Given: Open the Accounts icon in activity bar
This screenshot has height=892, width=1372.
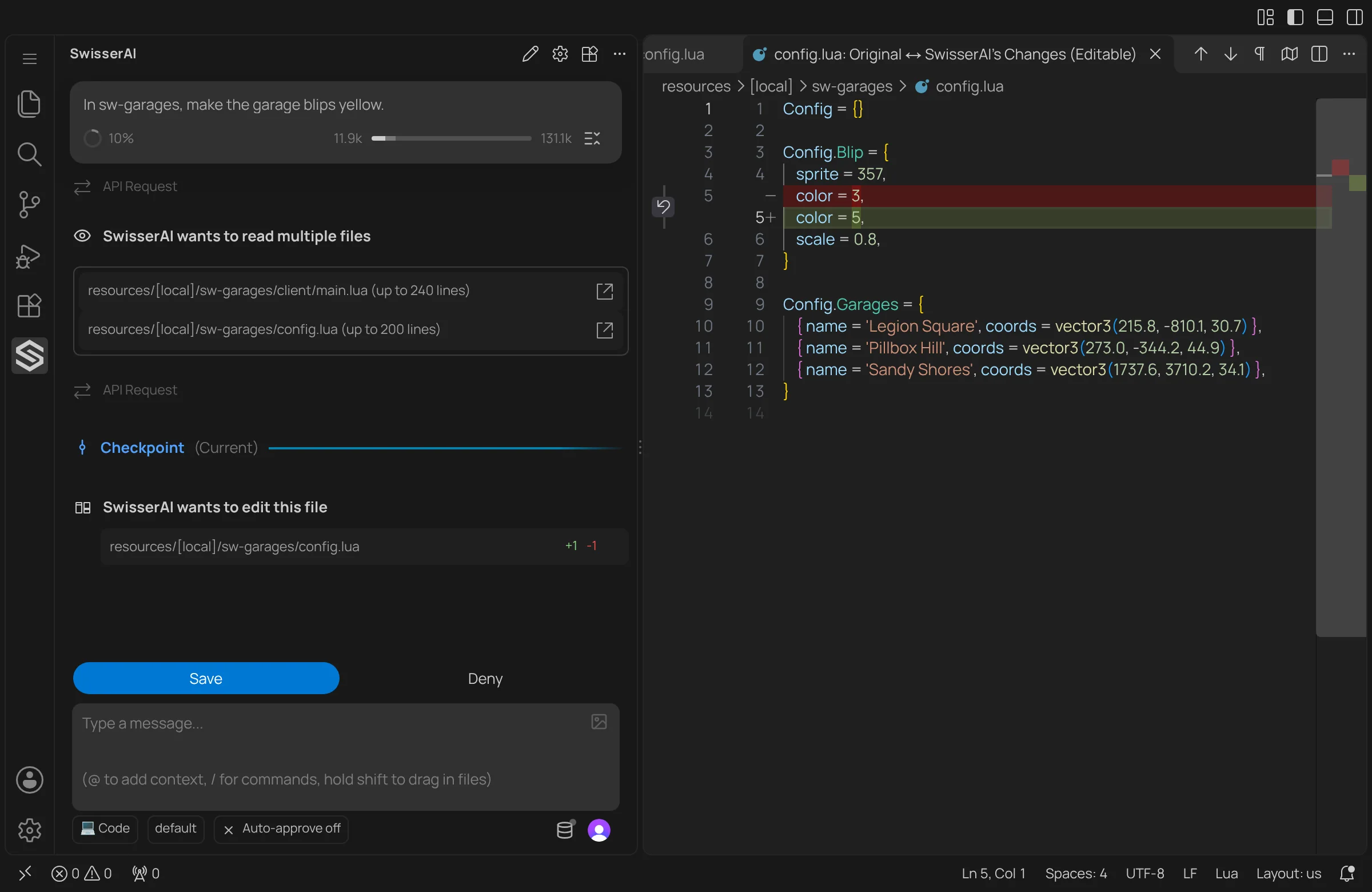Looking at the screenshot, I should (29, 780).
